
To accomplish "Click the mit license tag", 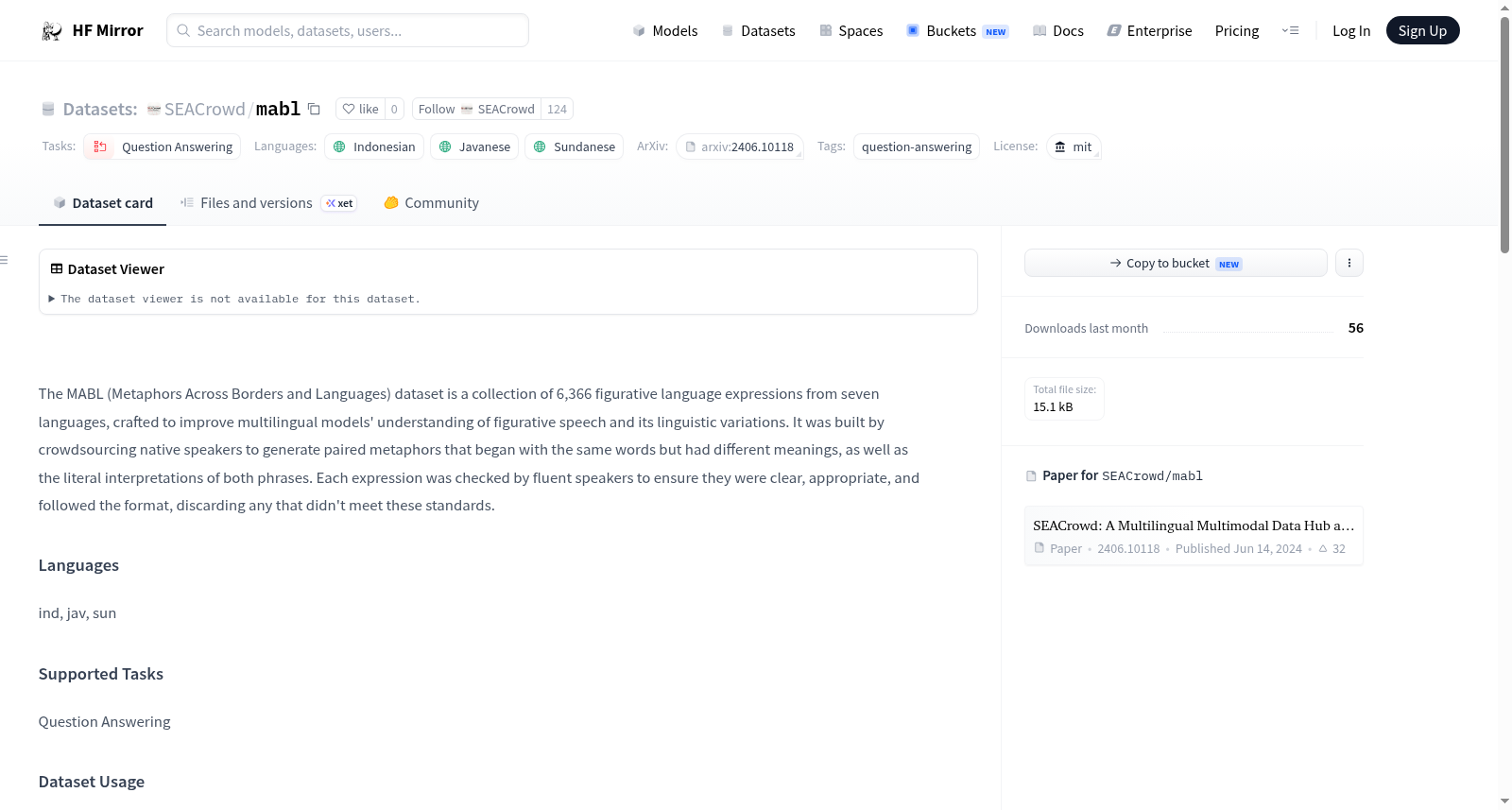I will (x=1074, y=146).
